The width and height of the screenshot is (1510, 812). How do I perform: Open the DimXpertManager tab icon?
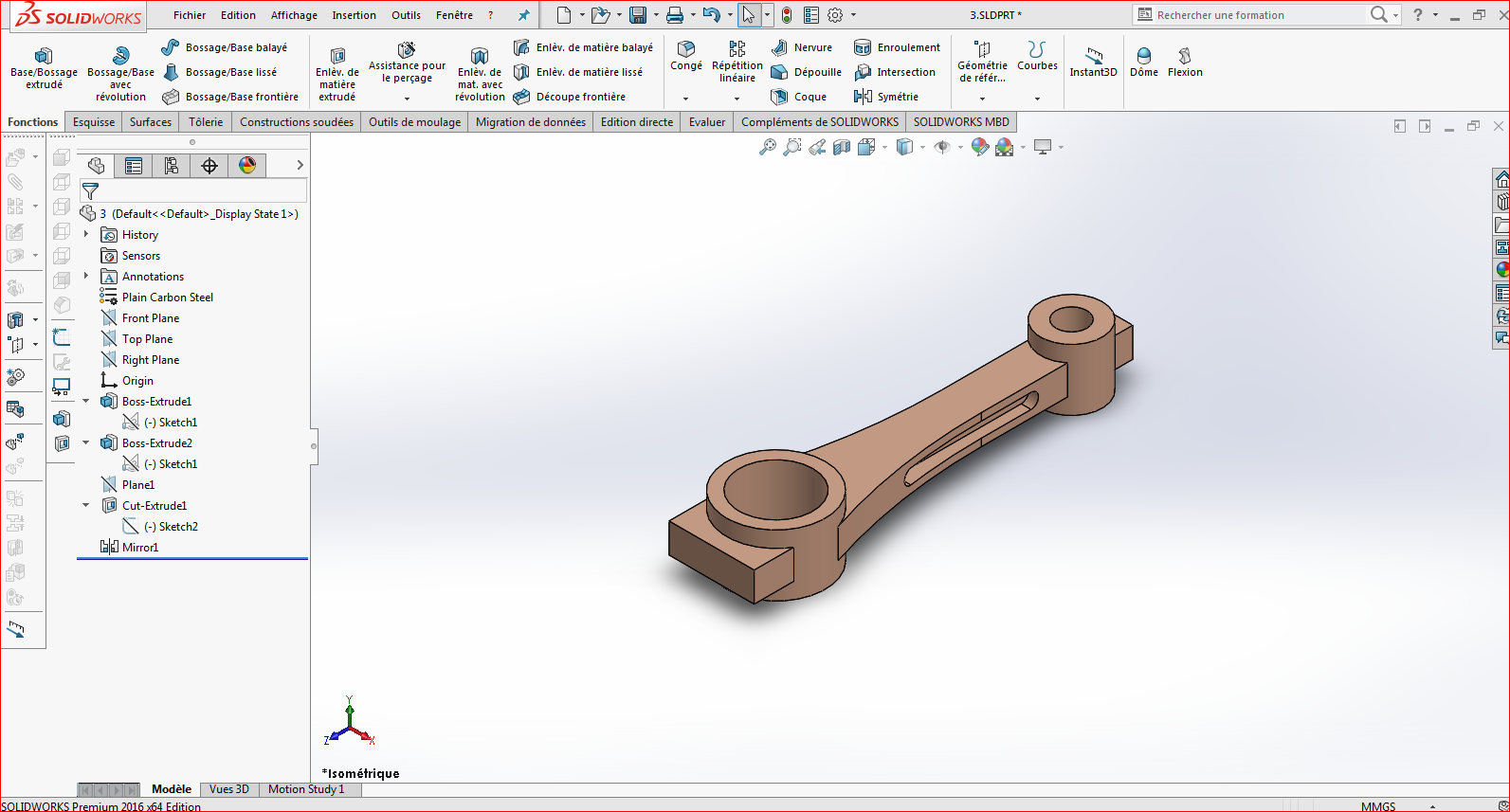[209, 166]
